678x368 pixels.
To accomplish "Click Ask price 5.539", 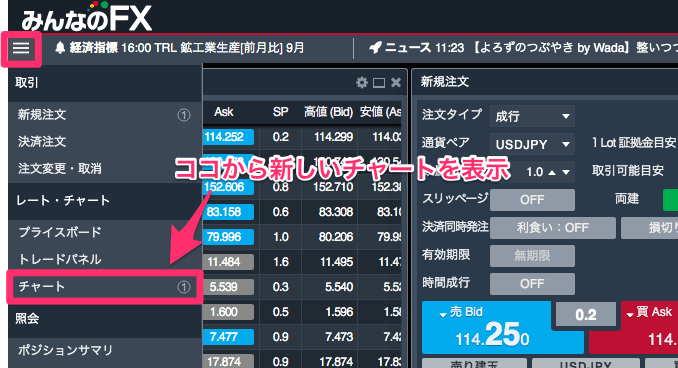I will (x=228, y=287).
